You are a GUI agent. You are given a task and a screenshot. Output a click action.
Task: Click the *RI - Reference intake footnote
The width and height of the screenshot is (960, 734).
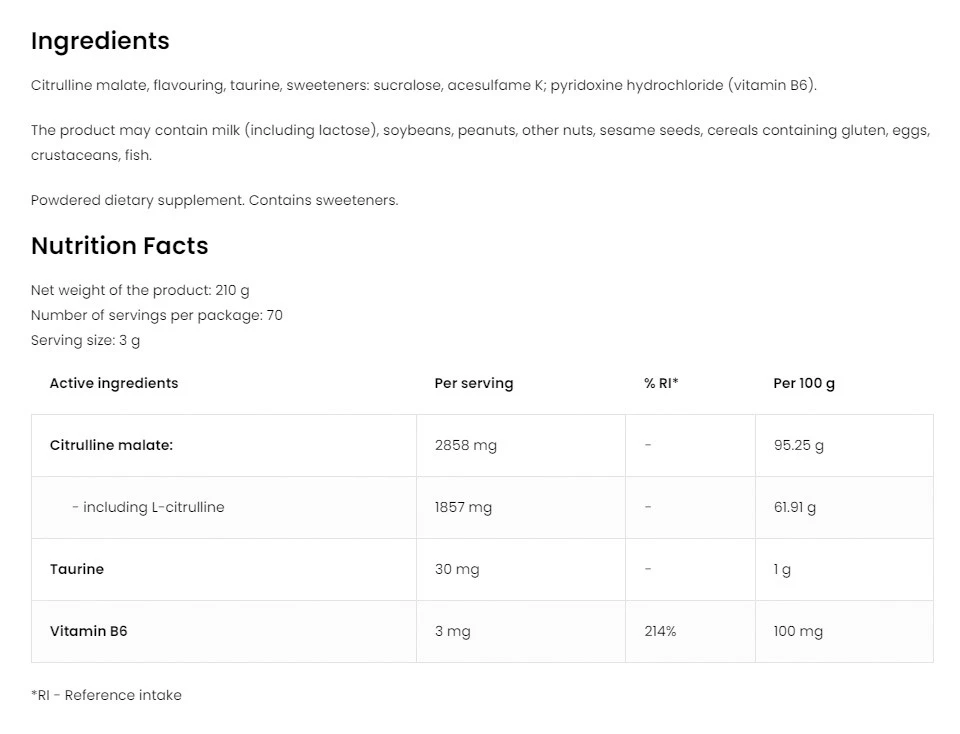pyautogui.click(x=106, y=695)
